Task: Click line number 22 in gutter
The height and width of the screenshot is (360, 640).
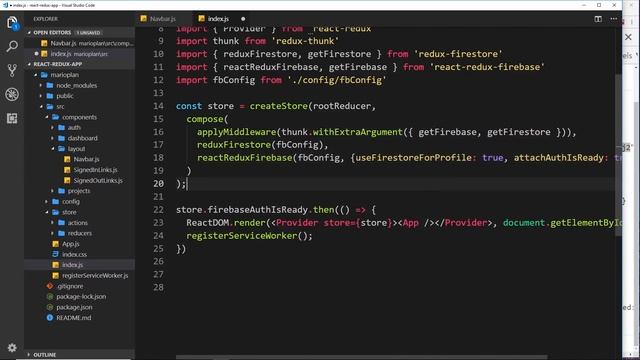Action: point(158,210)
